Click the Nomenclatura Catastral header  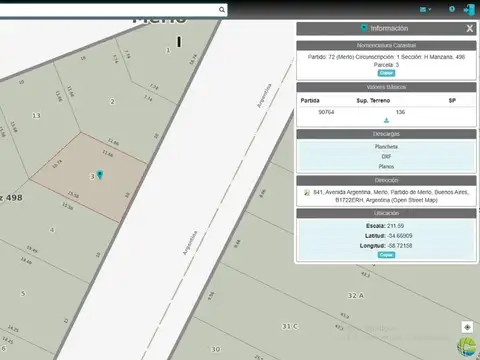coord(386,46)
